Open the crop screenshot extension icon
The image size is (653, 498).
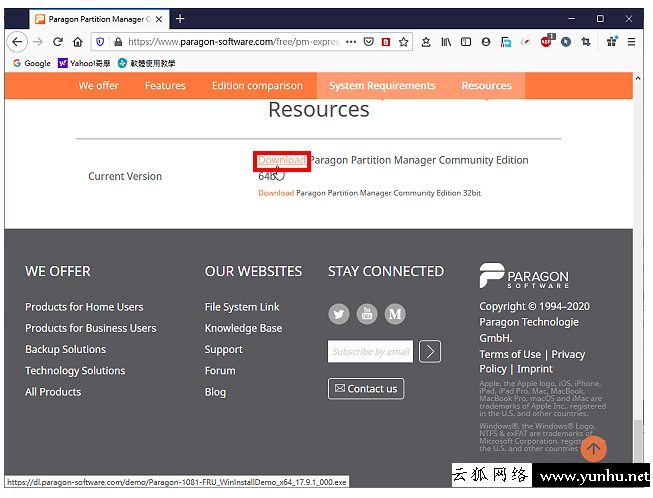pos(586,42)
